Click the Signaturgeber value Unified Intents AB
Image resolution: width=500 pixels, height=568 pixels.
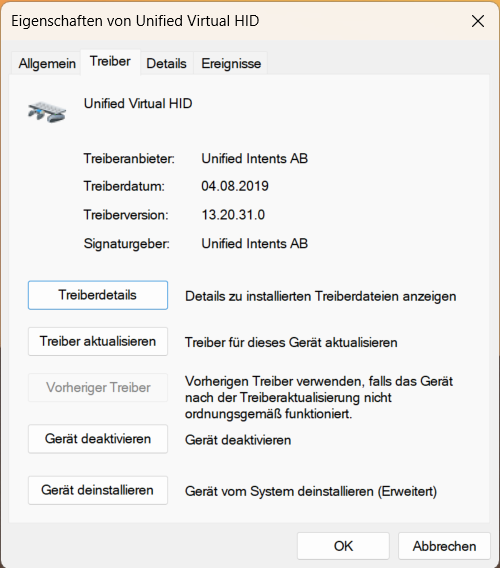[x=254, y=243]
